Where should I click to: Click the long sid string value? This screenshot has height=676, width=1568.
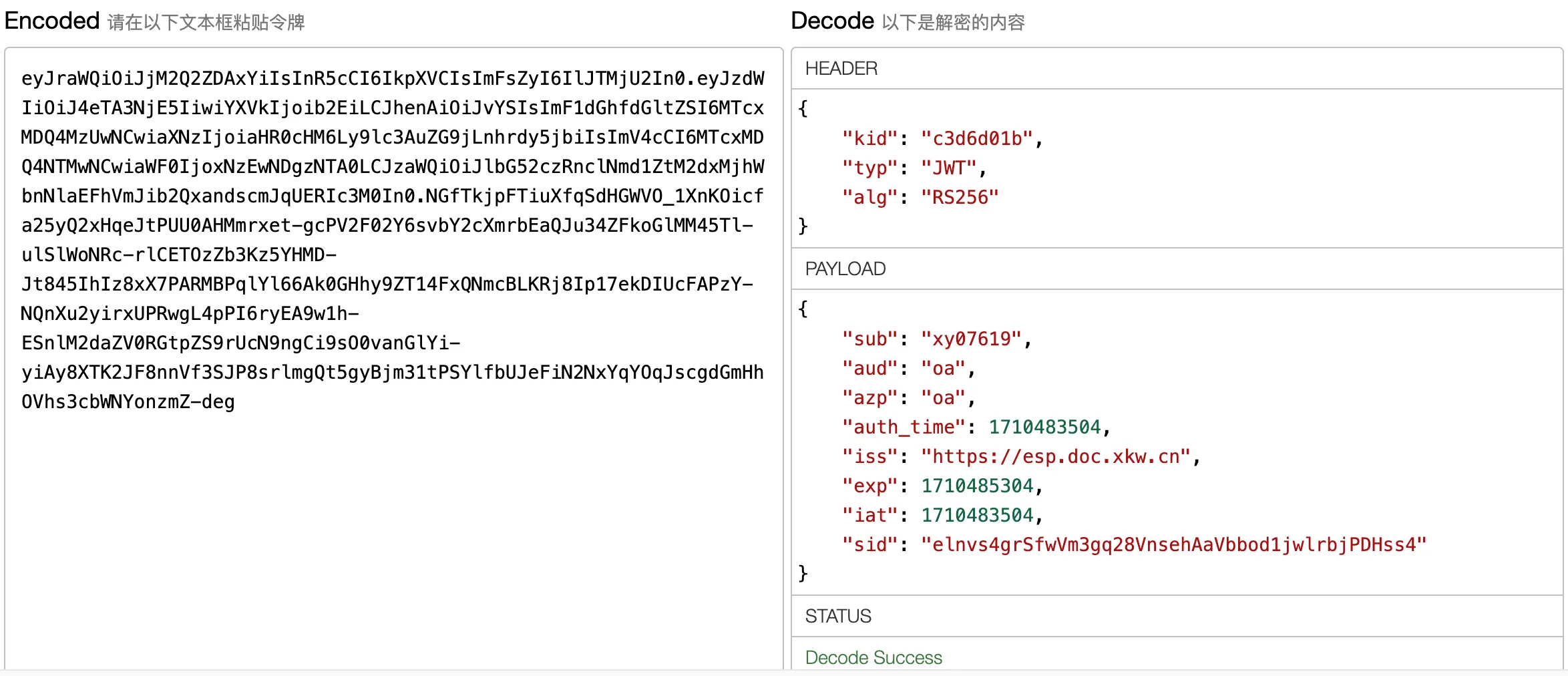point(1173,545)
